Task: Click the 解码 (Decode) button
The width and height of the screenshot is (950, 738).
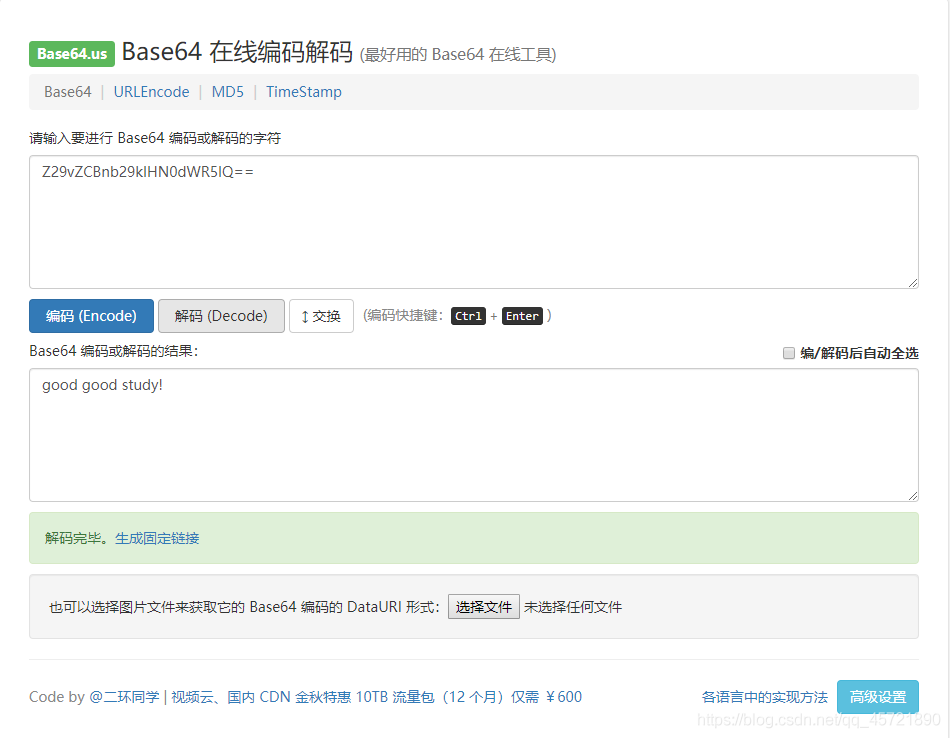Action: tap(221, 316)
